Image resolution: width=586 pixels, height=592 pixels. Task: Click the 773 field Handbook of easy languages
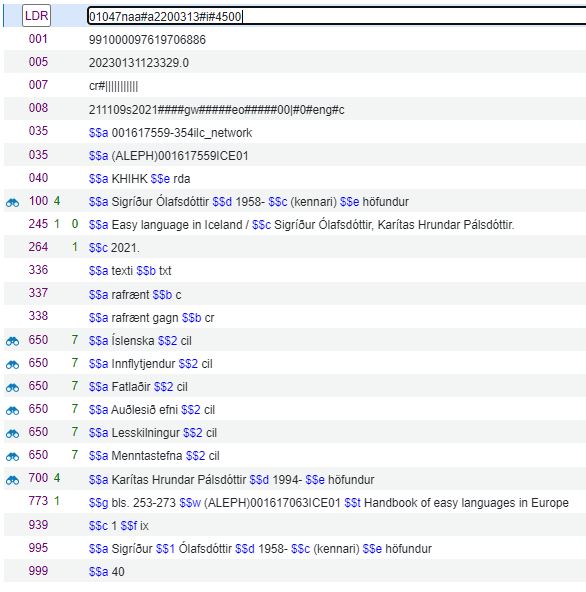pyautogui.click(x=328, y=503)
